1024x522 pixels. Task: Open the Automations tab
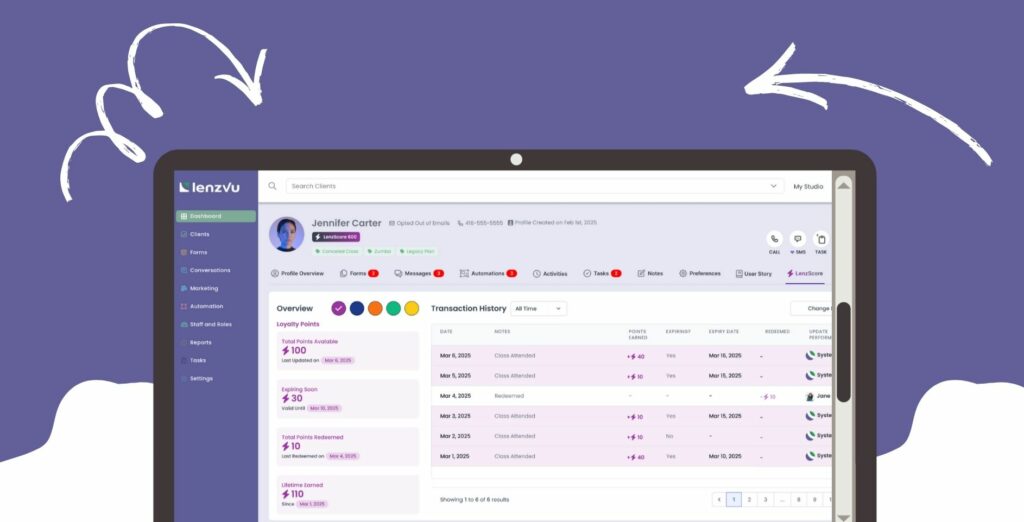pyautogui.click(x=487, y=273)
